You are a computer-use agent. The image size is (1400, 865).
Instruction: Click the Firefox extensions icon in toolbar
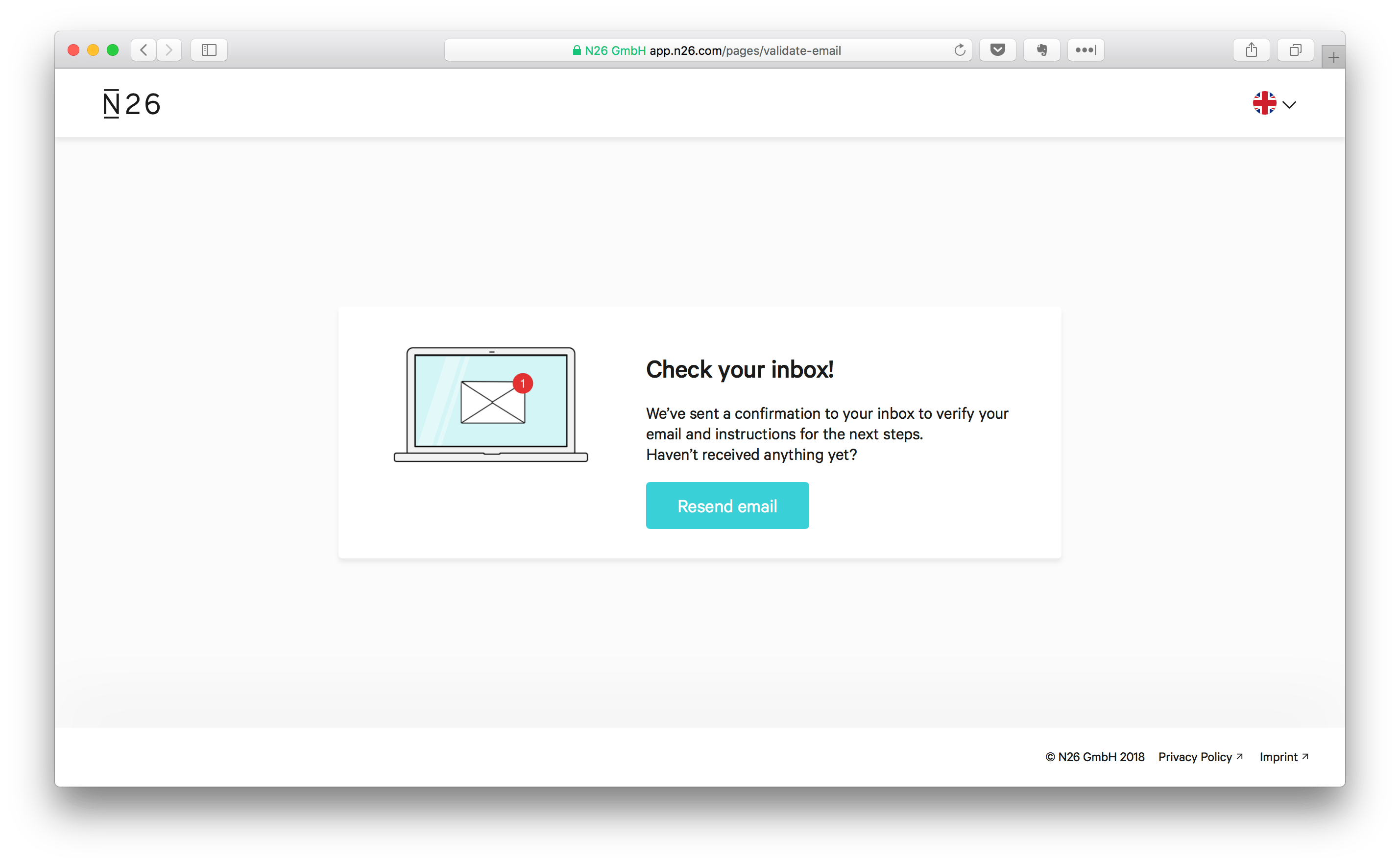(x=1086, y=49)
